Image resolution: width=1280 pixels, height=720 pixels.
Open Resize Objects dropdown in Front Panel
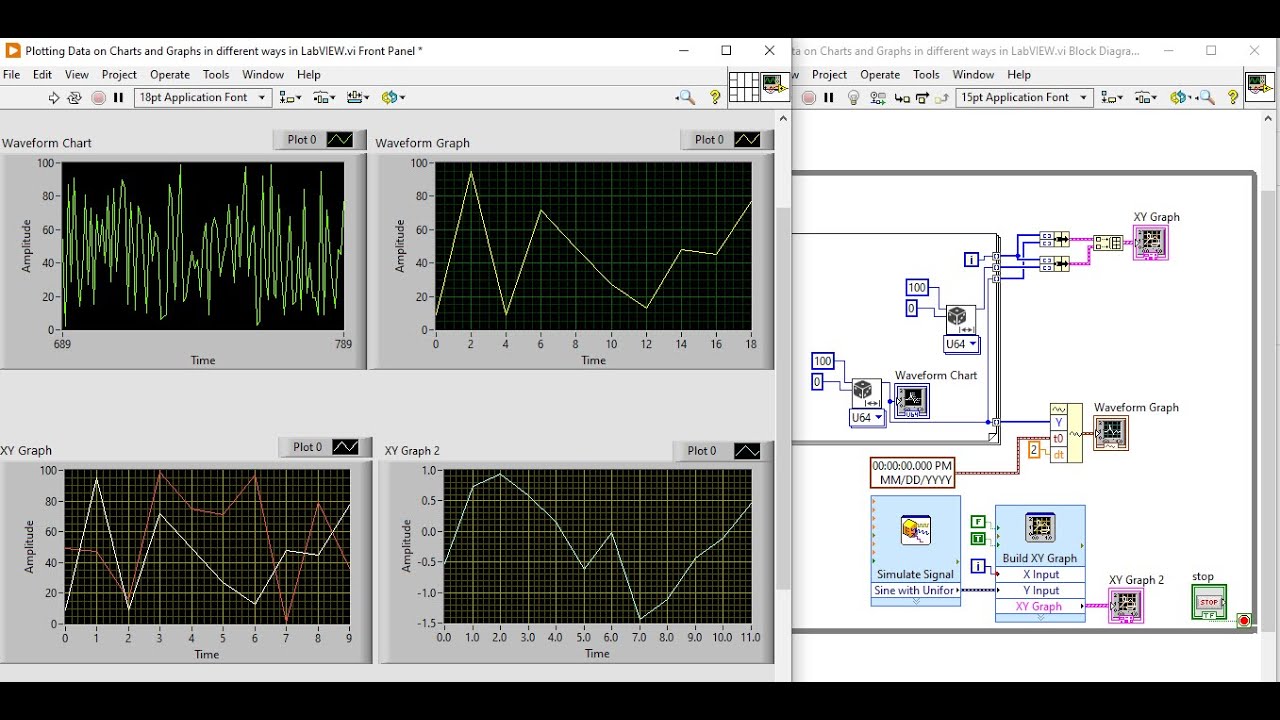358,97
